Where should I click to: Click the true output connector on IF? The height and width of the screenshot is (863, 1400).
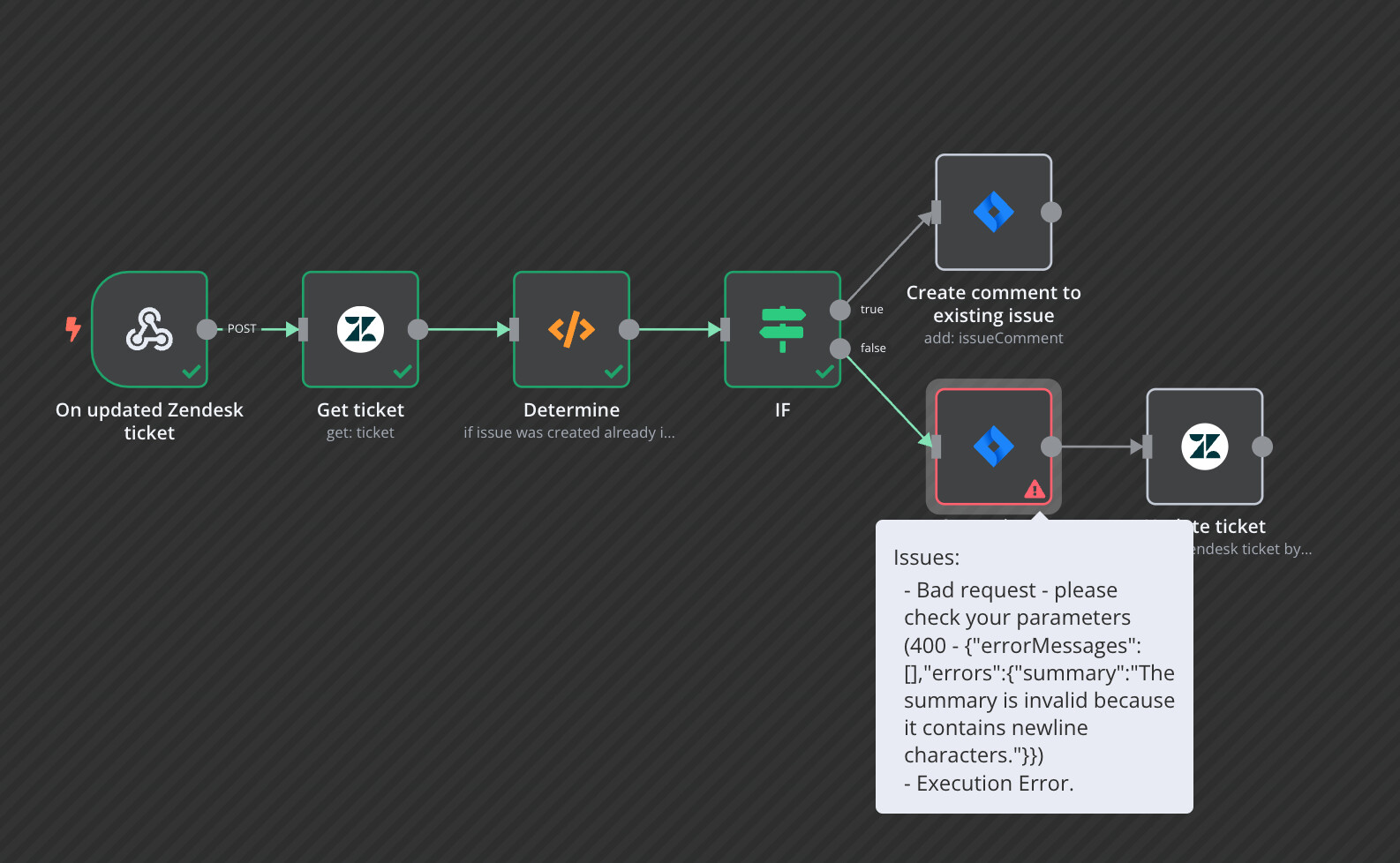(x=840, y=310)
